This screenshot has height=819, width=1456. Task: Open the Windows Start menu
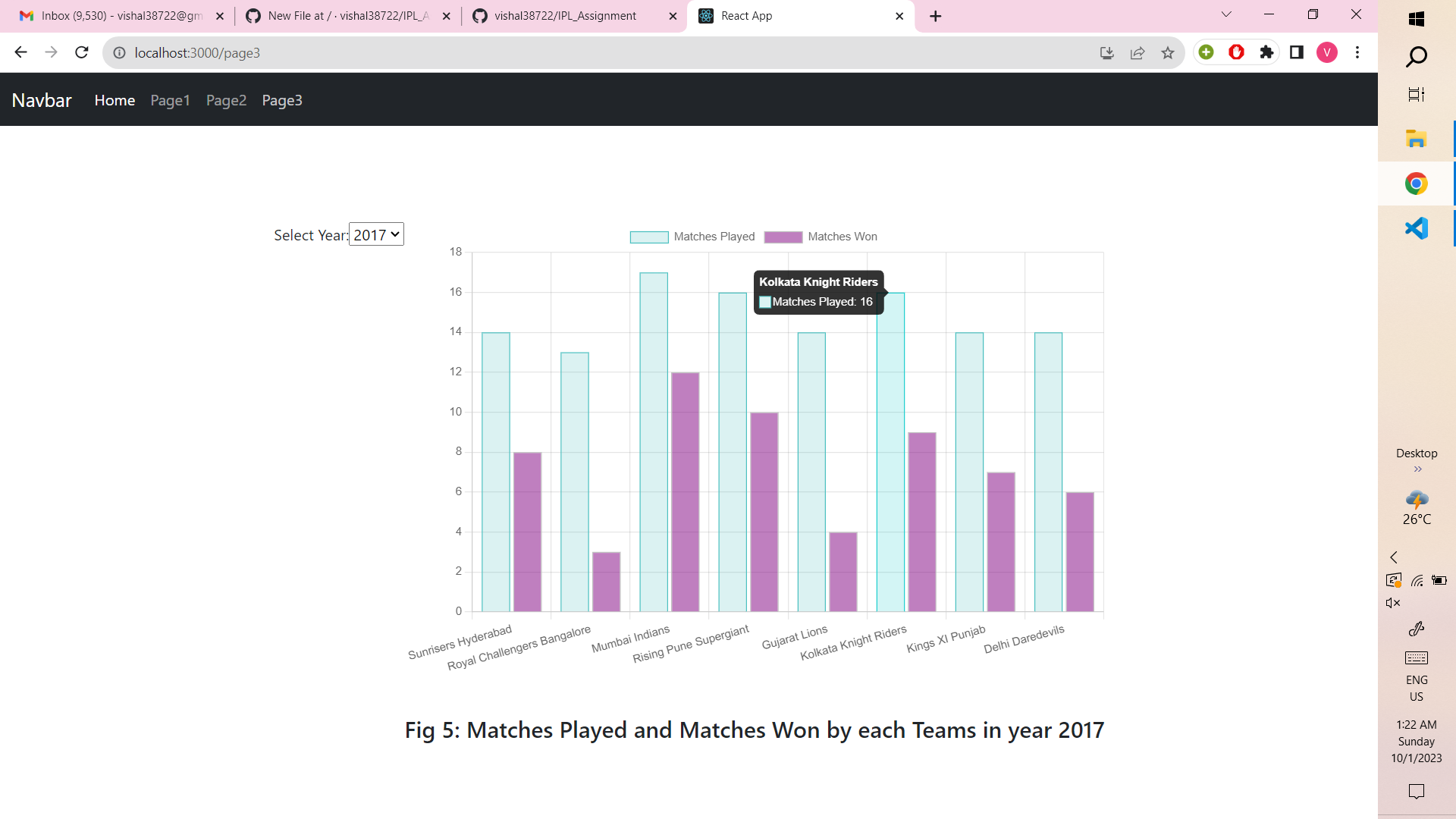click(1417, 19)
